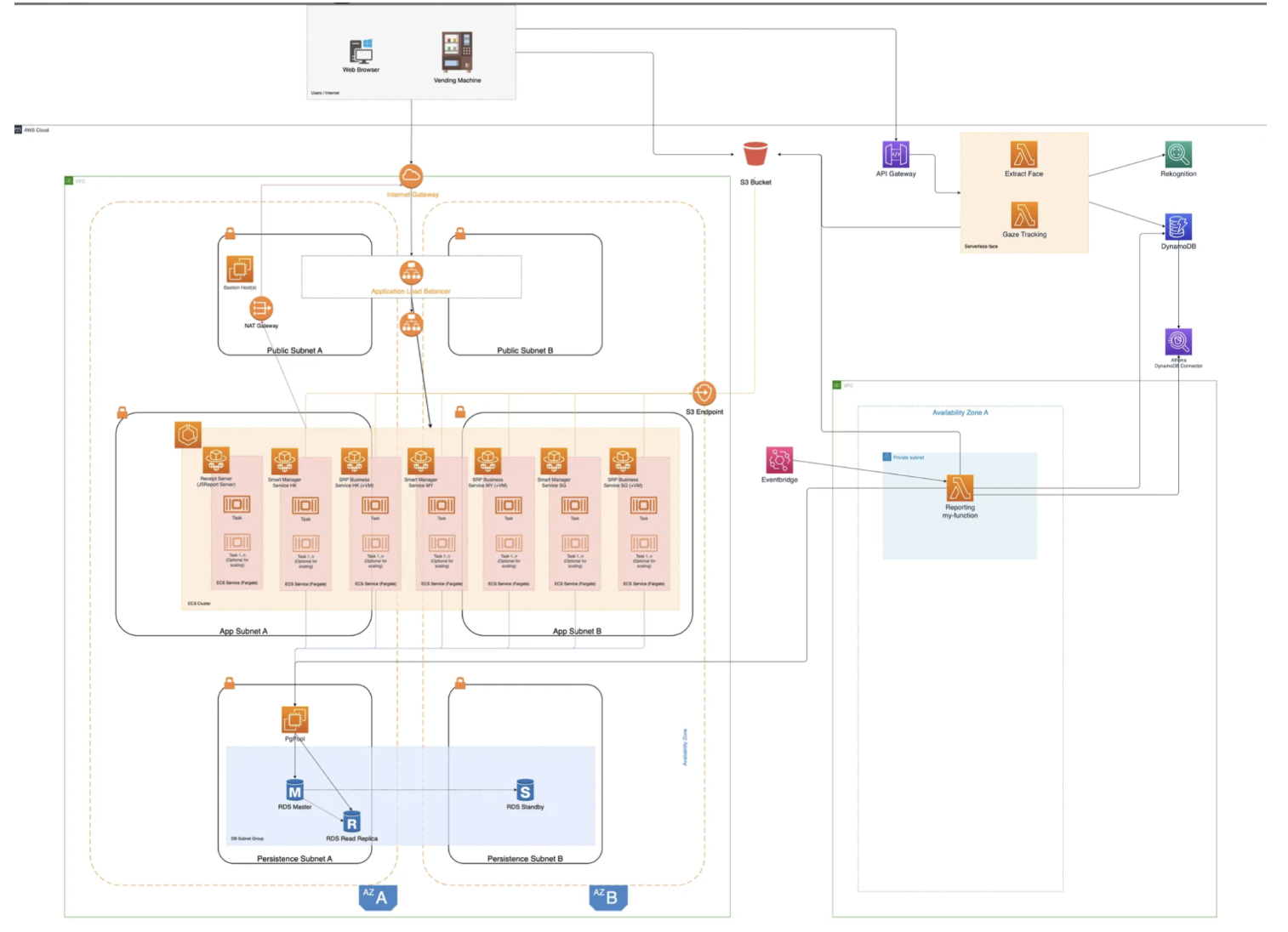The image size is (1288, 932).
Task: Click the 'Persistence Subnet A' label
Action: point(294,859)
